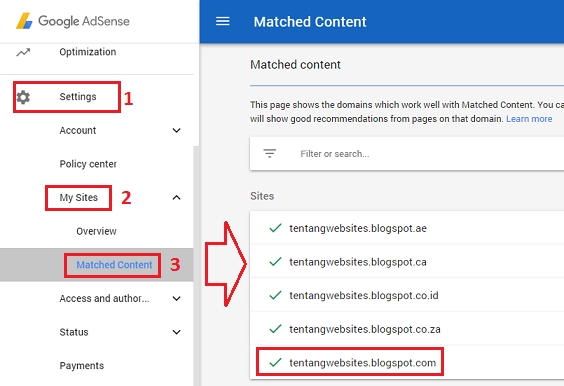Click the Matched content section heading
564x386 pixels.
[x=295, y=65]
